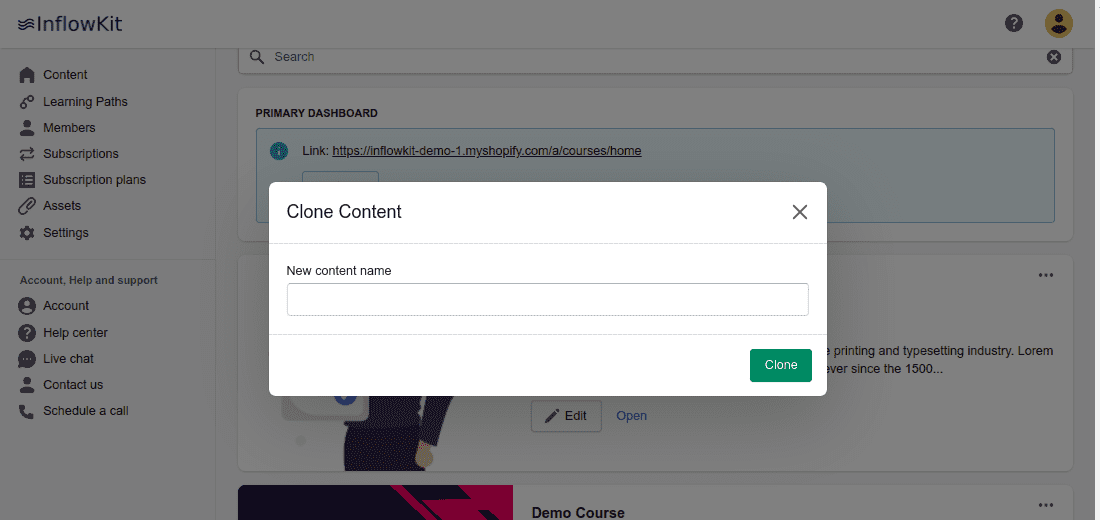Click the help question mark icon
The width and height of the screenshot is (1100, 520).
coord(1014,23)
